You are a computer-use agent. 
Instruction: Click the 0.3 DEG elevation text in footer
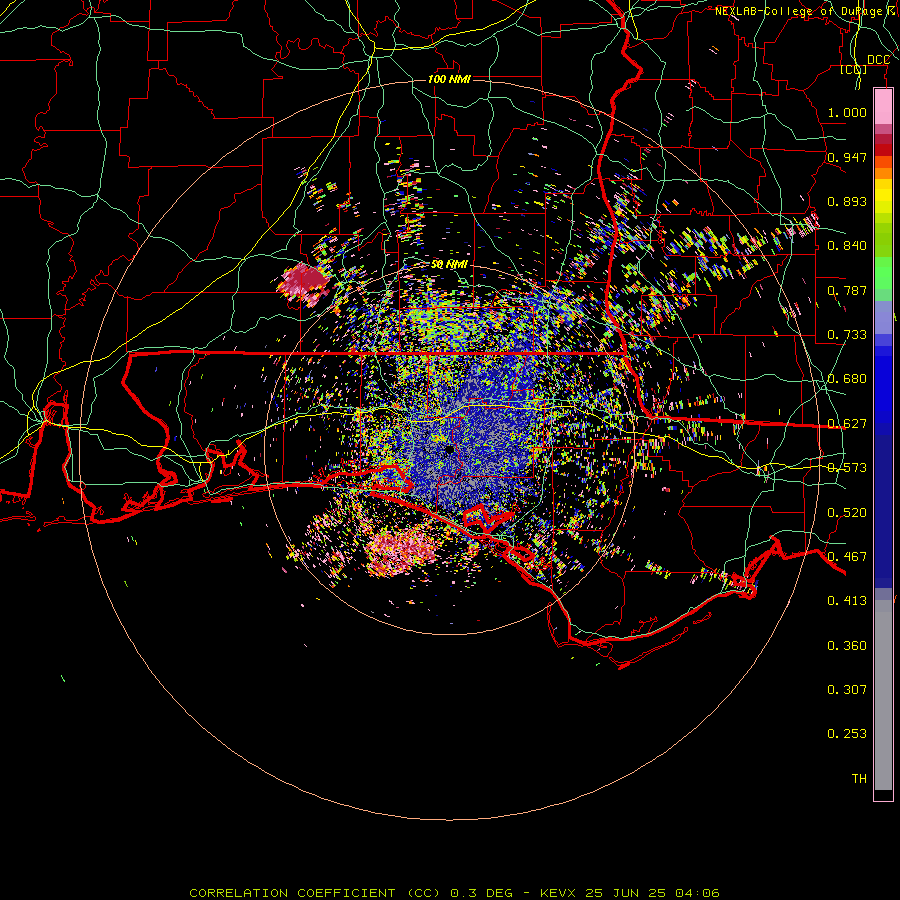481,893
